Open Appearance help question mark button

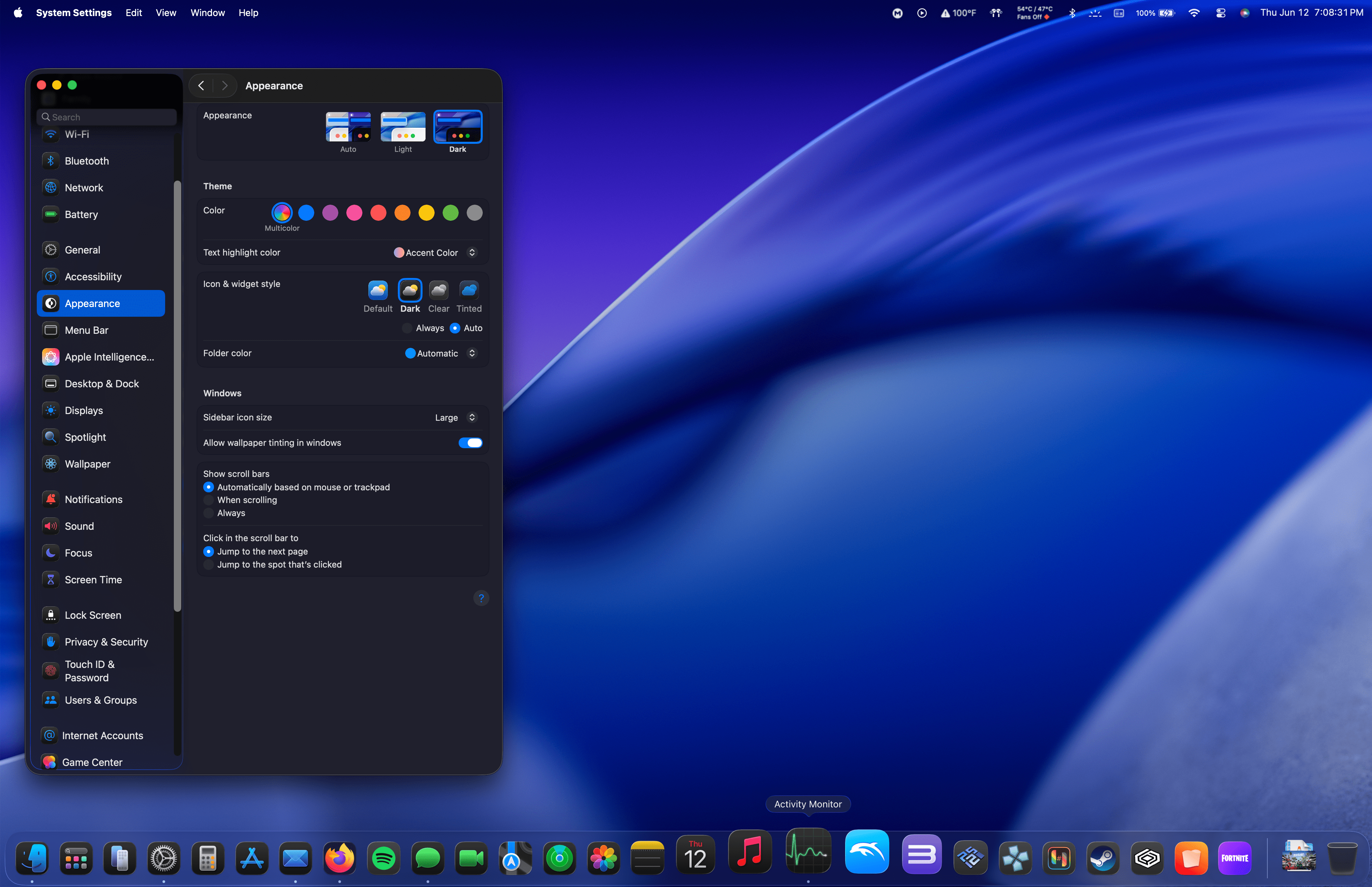click(481, 598)
